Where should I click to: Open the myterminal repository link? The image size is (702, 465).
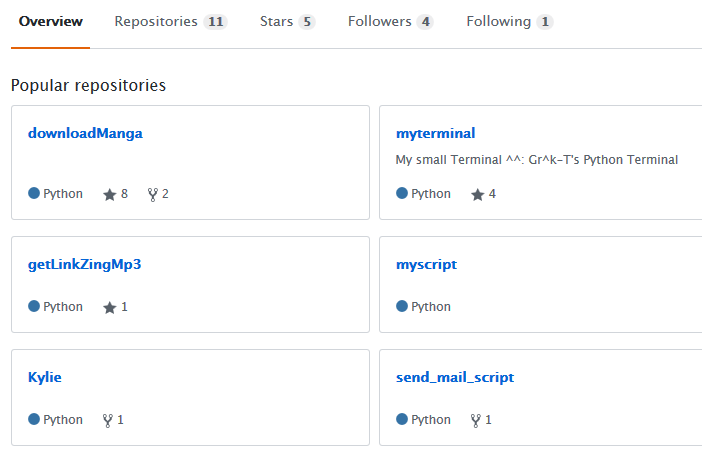coord(435,133)
